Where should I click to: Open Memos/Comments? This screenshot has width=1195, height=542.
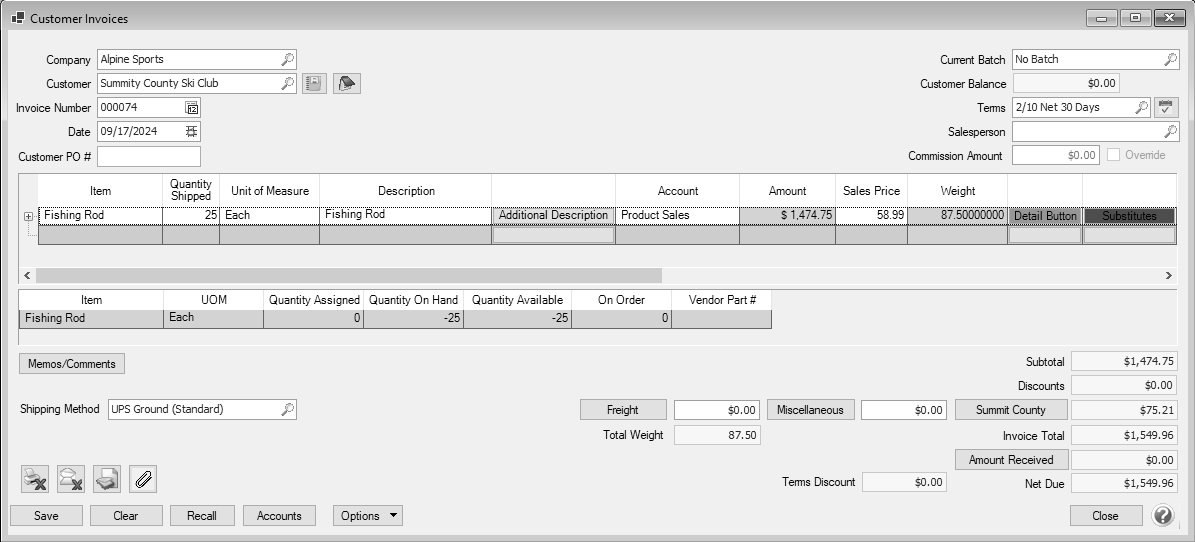72,364
